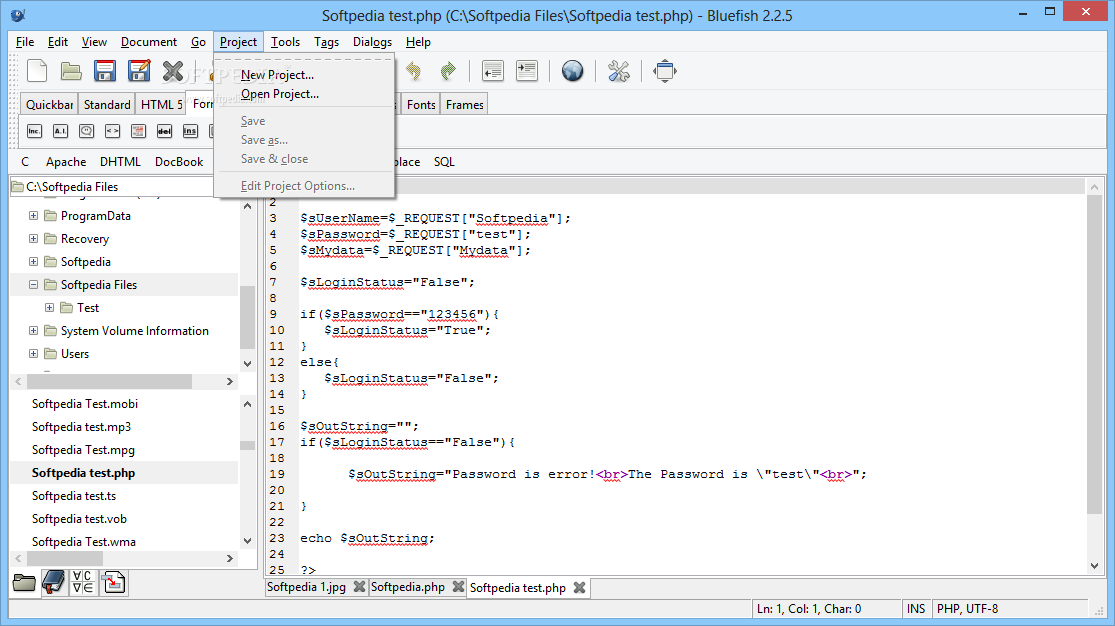Open the C:\Softpedia Files path dropdown
This screenshot has height=626, width=1115.
(x=112, y=186)
